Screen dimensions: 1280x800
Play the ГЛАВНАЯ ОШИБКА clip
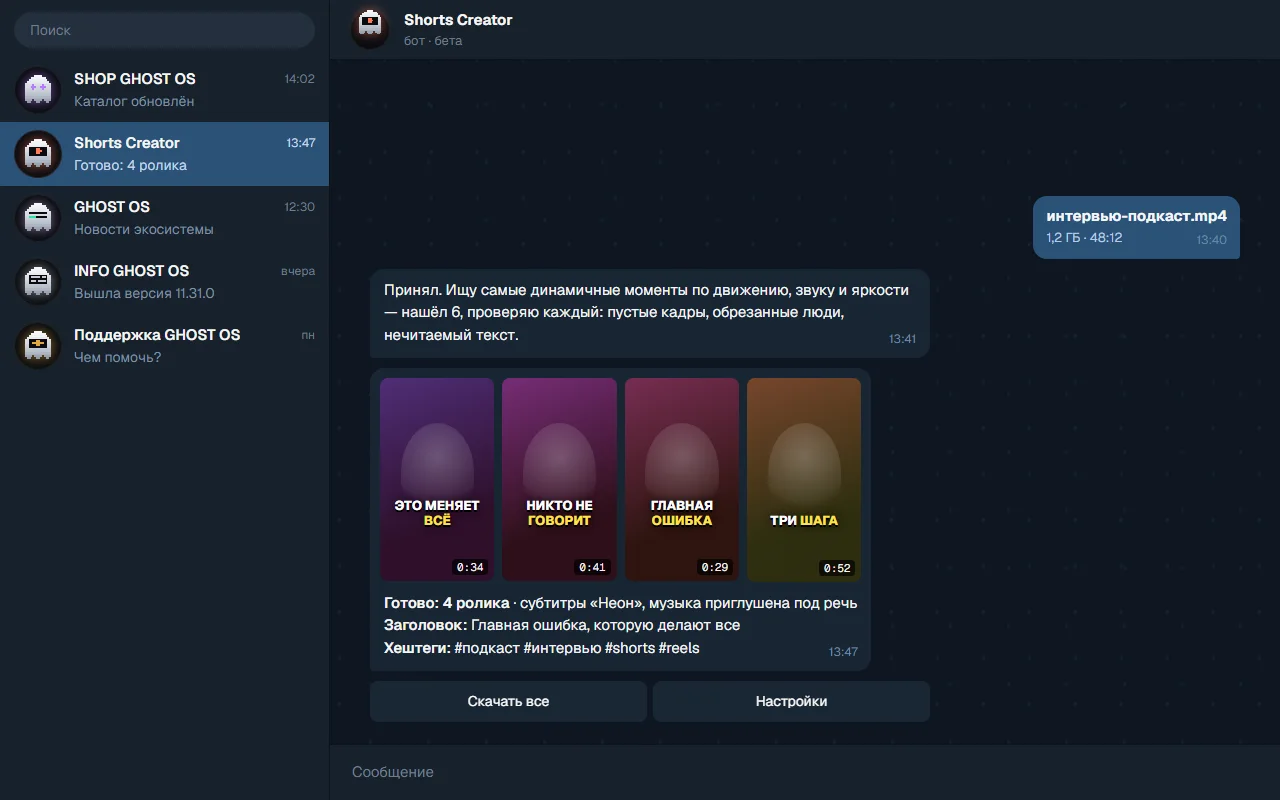682,479
